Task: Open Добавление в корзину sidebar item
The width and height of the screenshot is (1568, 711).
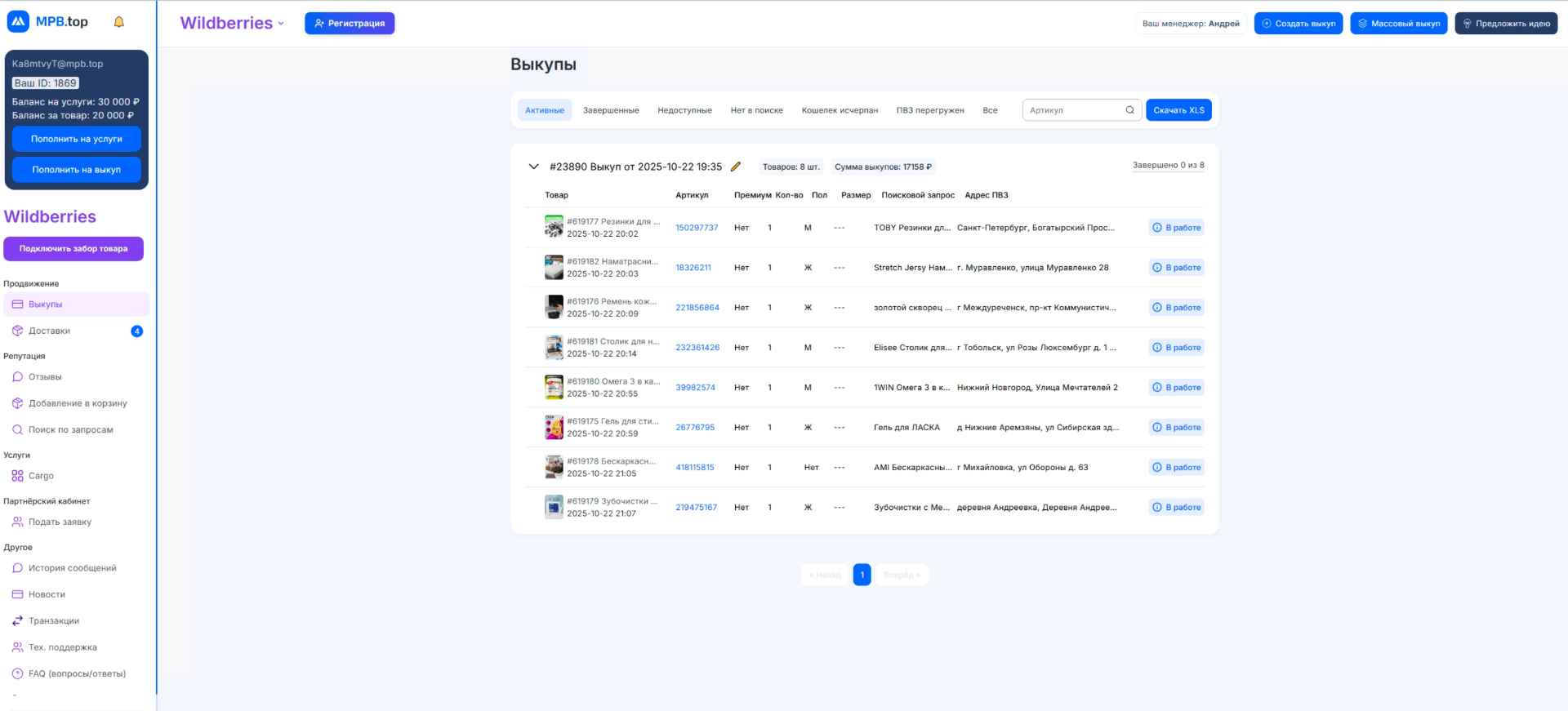Action: click(77, 403)
